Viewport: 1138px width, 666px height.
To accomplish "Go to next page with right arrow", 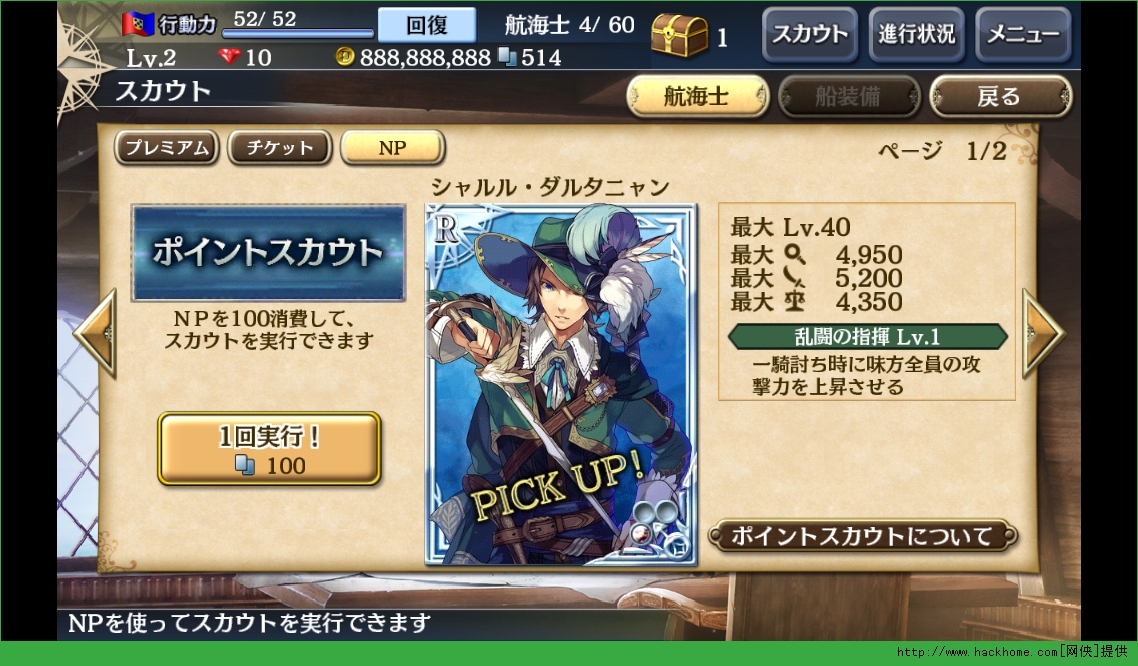I will [x=1042, y=333].
